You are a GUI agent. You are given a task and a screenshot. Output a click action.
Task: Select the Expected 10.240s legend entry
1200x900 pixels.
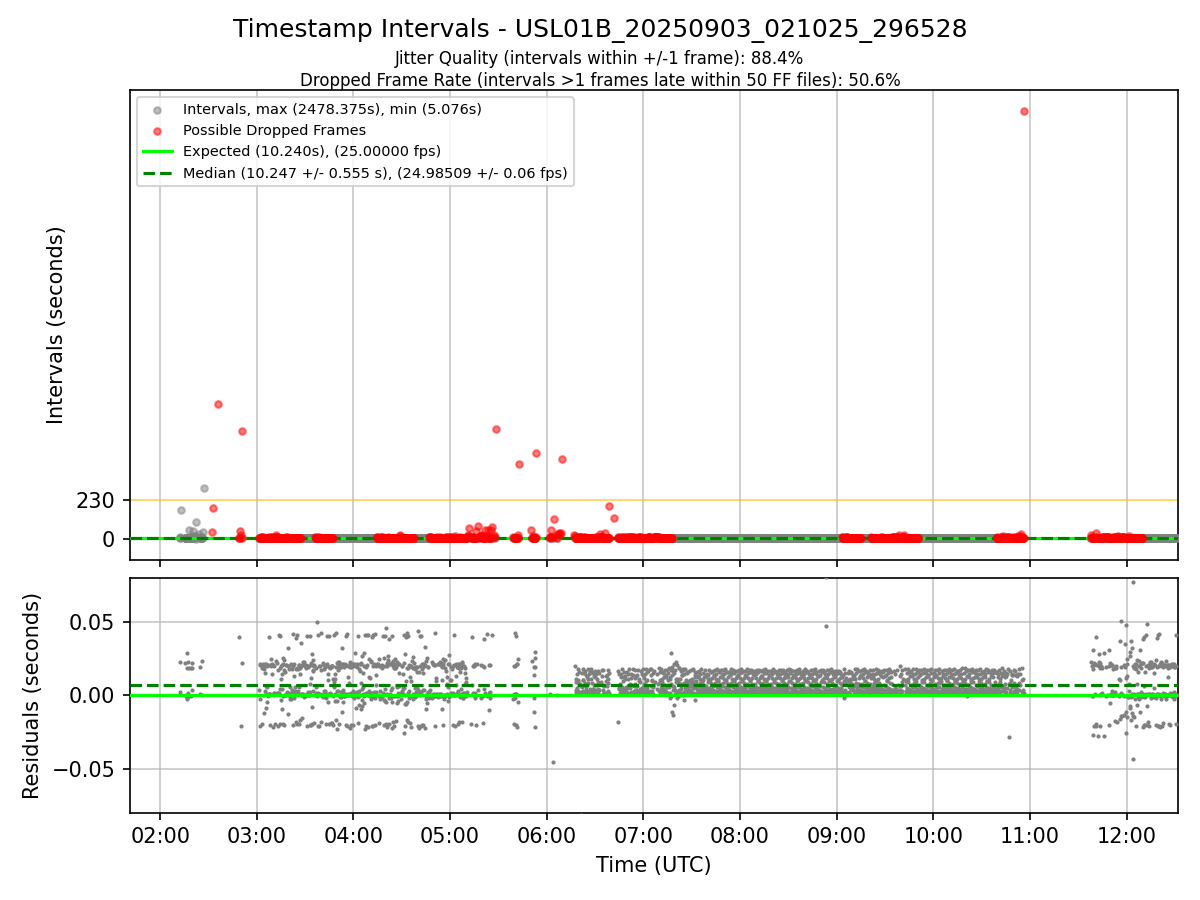(x=311, y=151)
